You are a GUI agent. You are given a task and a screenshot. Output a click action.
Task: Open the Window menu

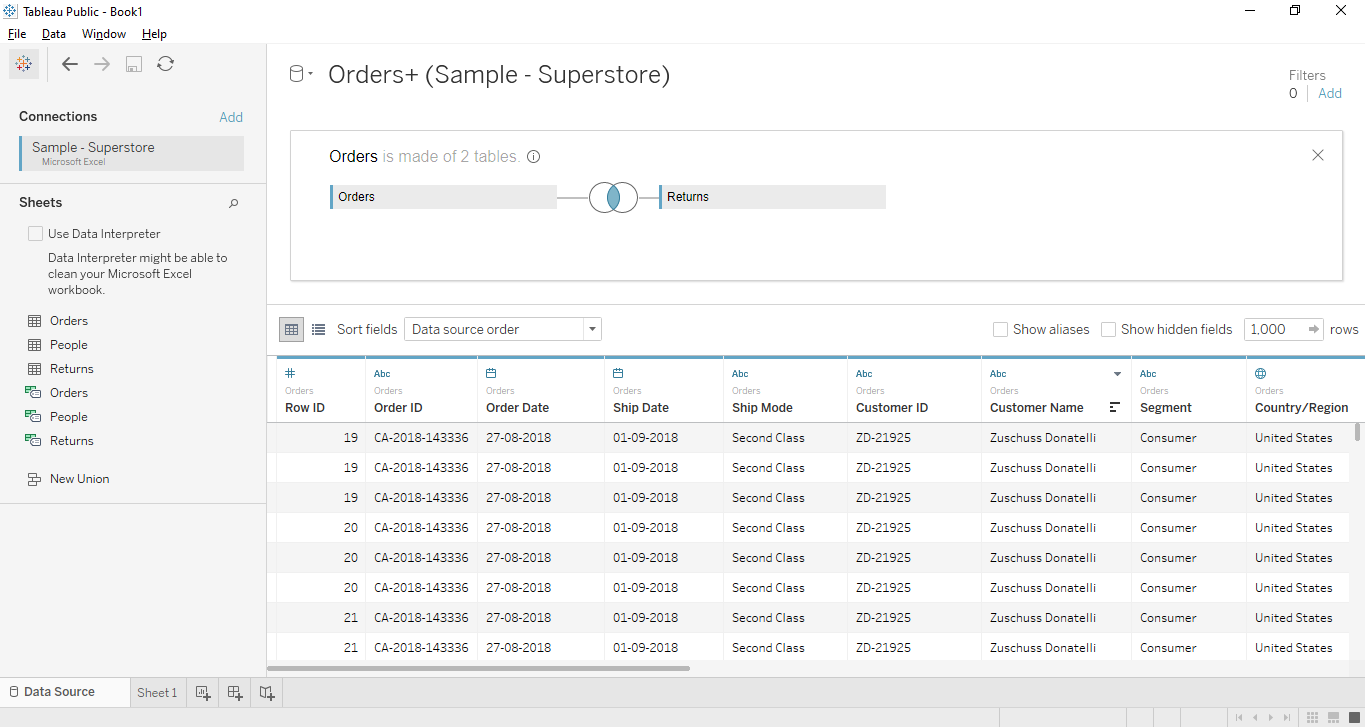pyautogui.click(x=104, y=34)
